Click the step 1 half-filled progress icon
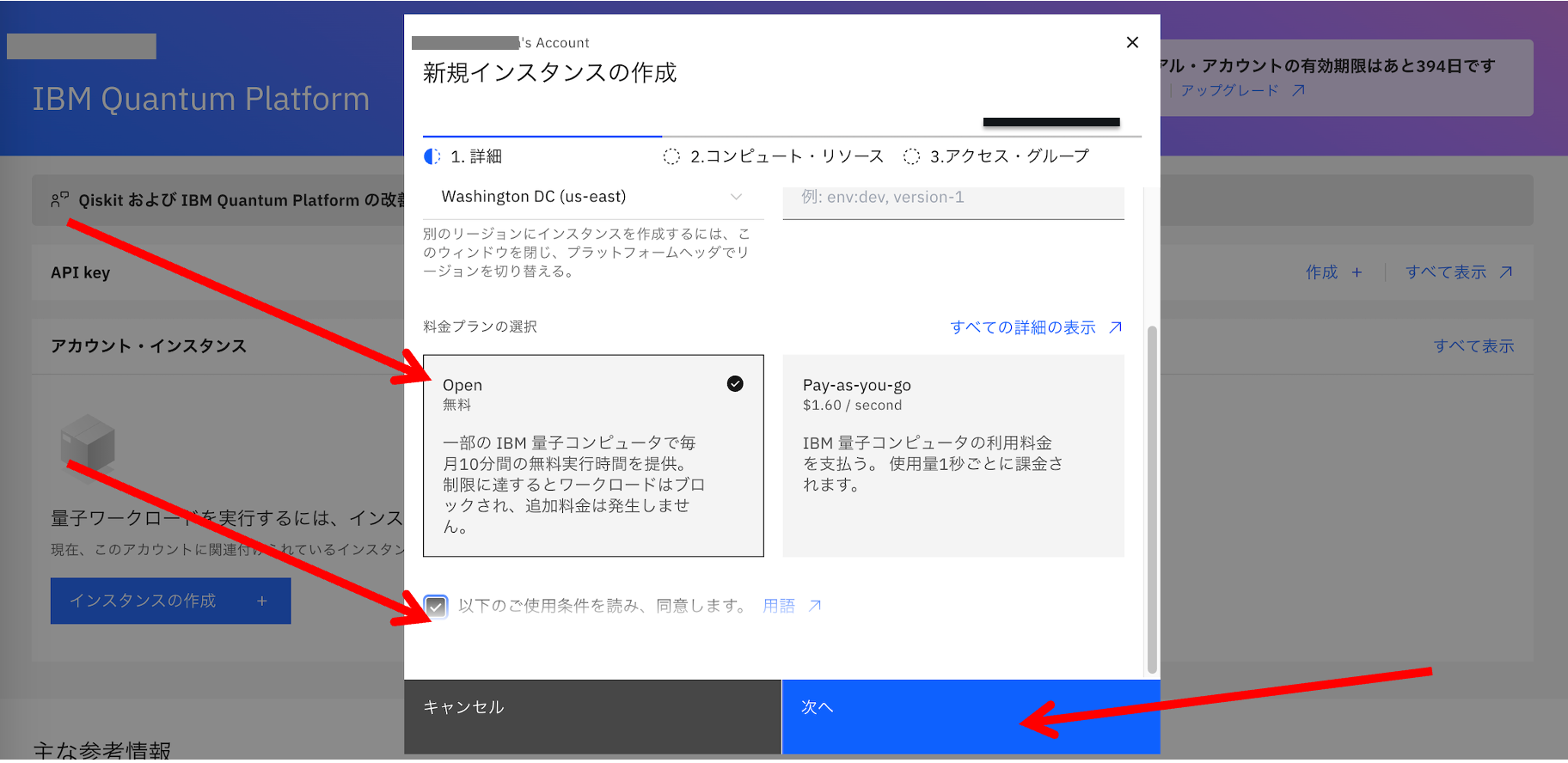 pos(432,156)
